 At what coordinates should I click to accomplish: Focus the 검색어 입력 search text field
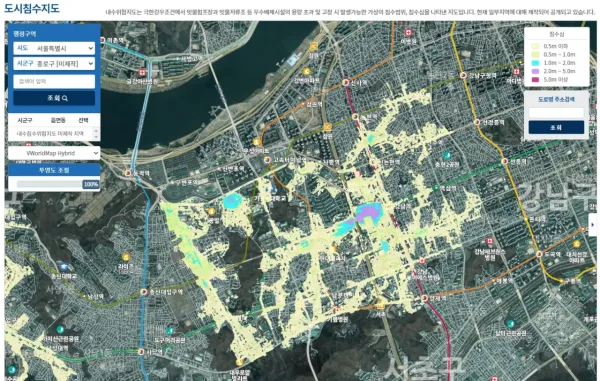pyautogui.click(x=54, y=81)
